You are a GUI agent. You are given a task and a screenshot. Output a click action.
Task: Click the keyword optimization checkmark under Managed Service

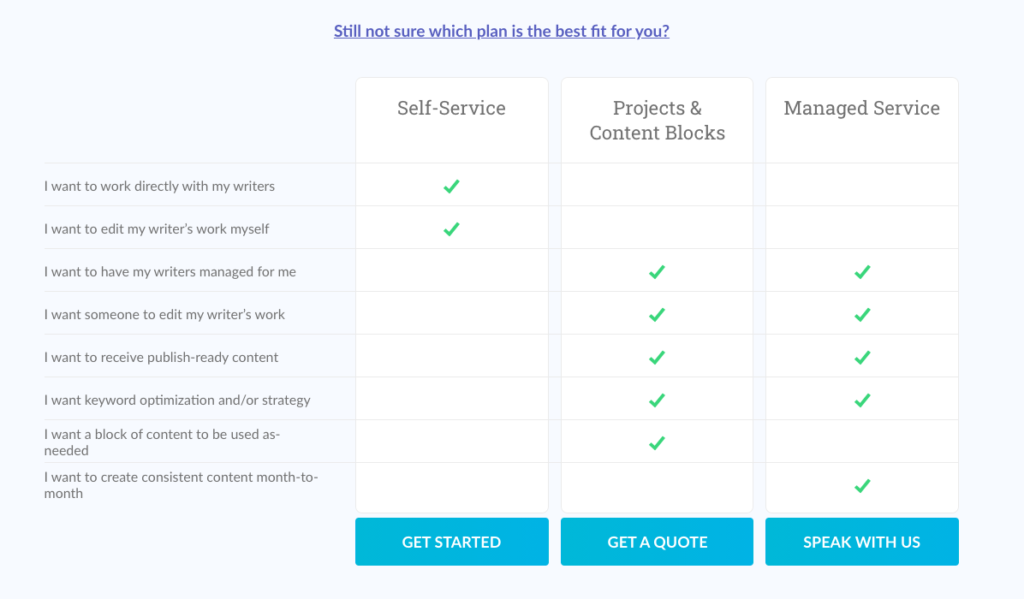tap(861, 400)
